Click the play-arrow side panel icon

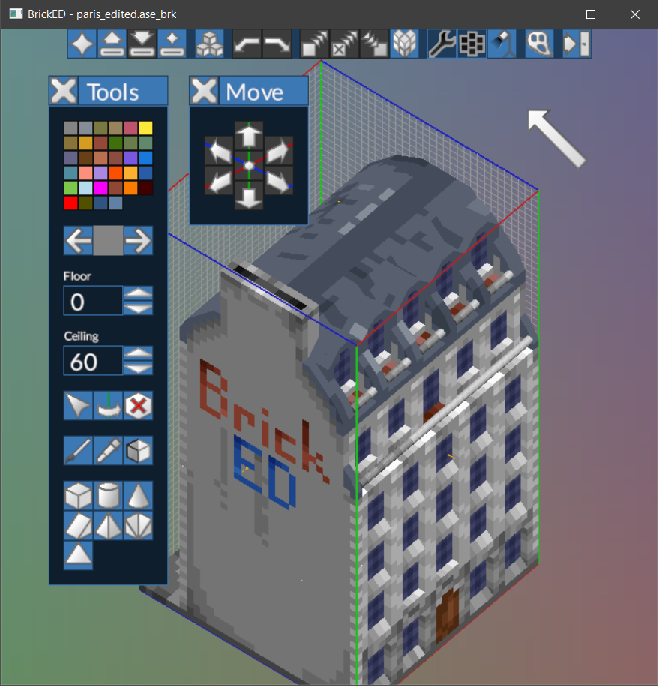(x=577, y=44)
